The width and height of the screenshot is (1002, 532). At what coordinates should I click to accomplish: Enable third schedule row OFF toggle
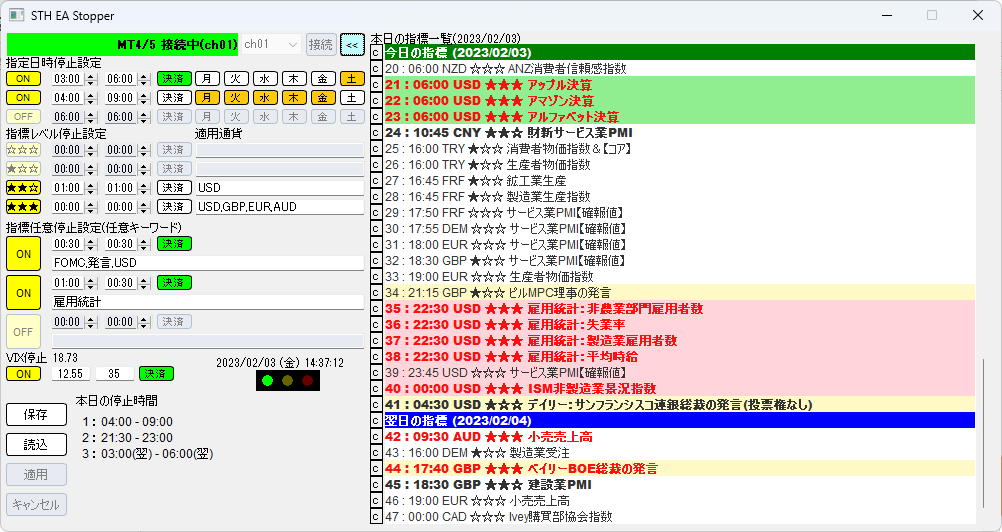tap(24, 117)
